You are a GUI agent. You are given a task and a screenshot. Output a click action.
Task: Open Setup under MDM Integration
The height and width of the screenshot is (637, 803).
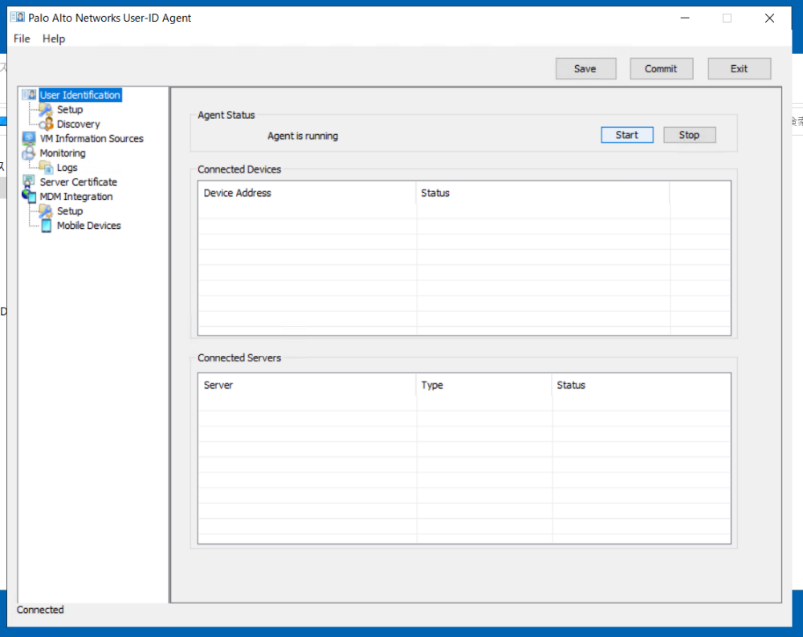(70, 211)
